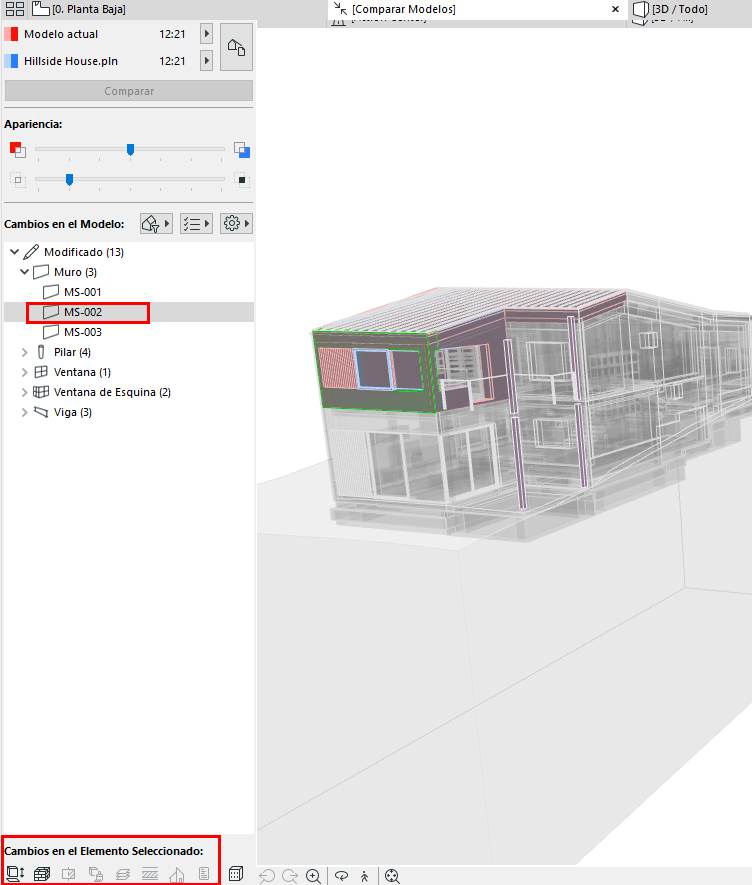Click the Modelo actual label
This screenshot has width=752, height=885.
pos(61,34)
